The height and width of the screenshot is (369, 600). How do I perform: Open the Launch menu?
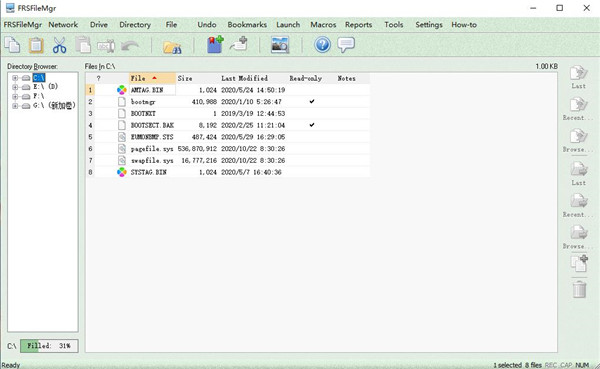(288, 25)
